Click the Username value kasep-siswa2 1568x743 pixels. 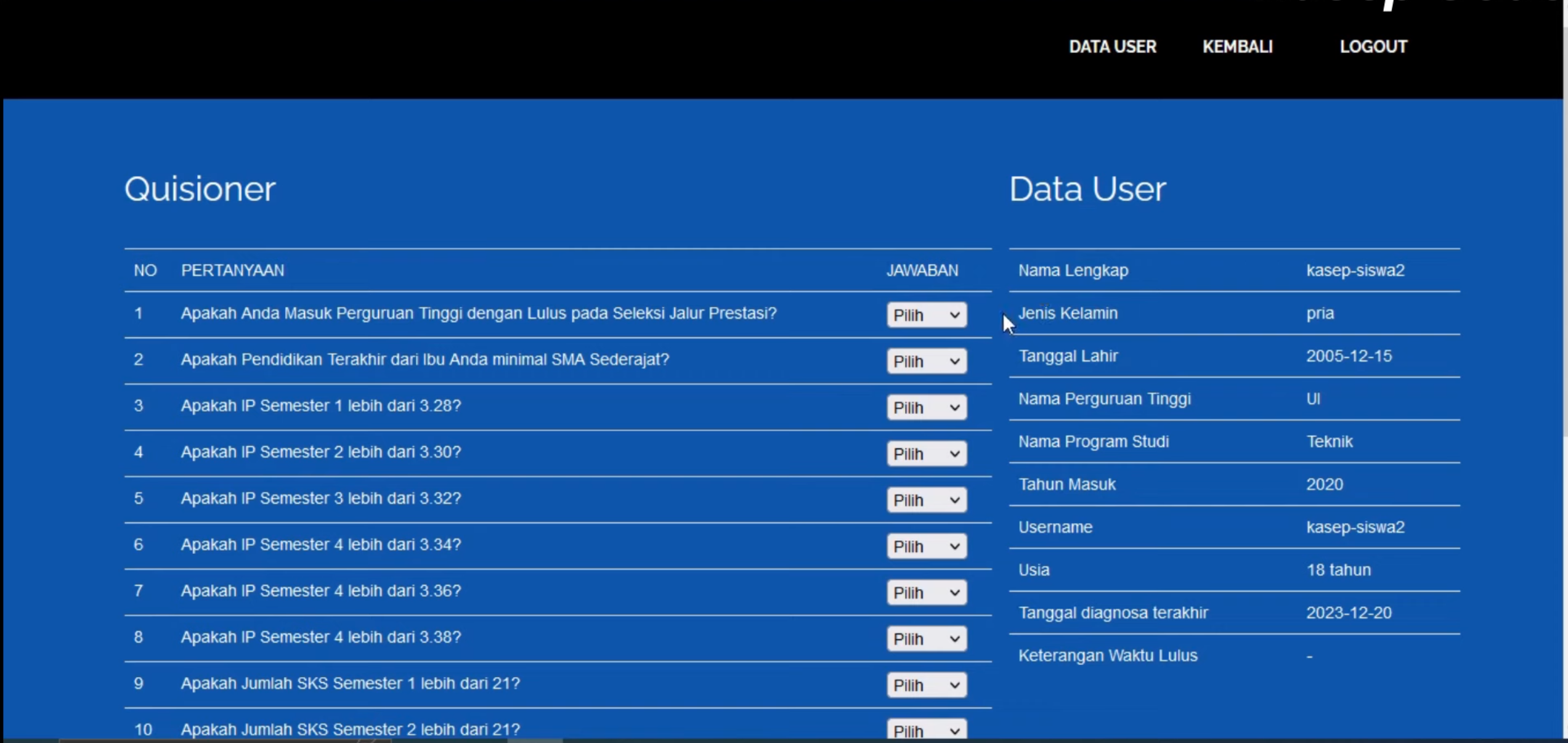pos(1355,527)
